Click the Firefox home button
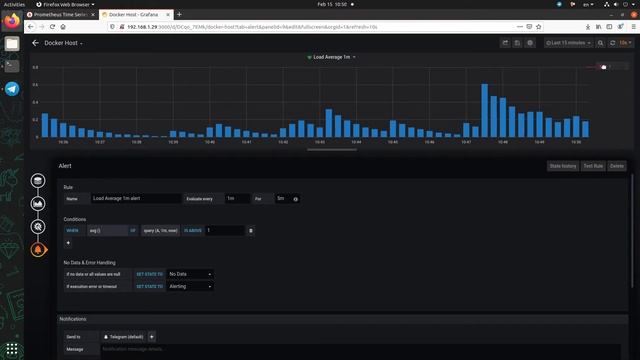 point(63,27)
